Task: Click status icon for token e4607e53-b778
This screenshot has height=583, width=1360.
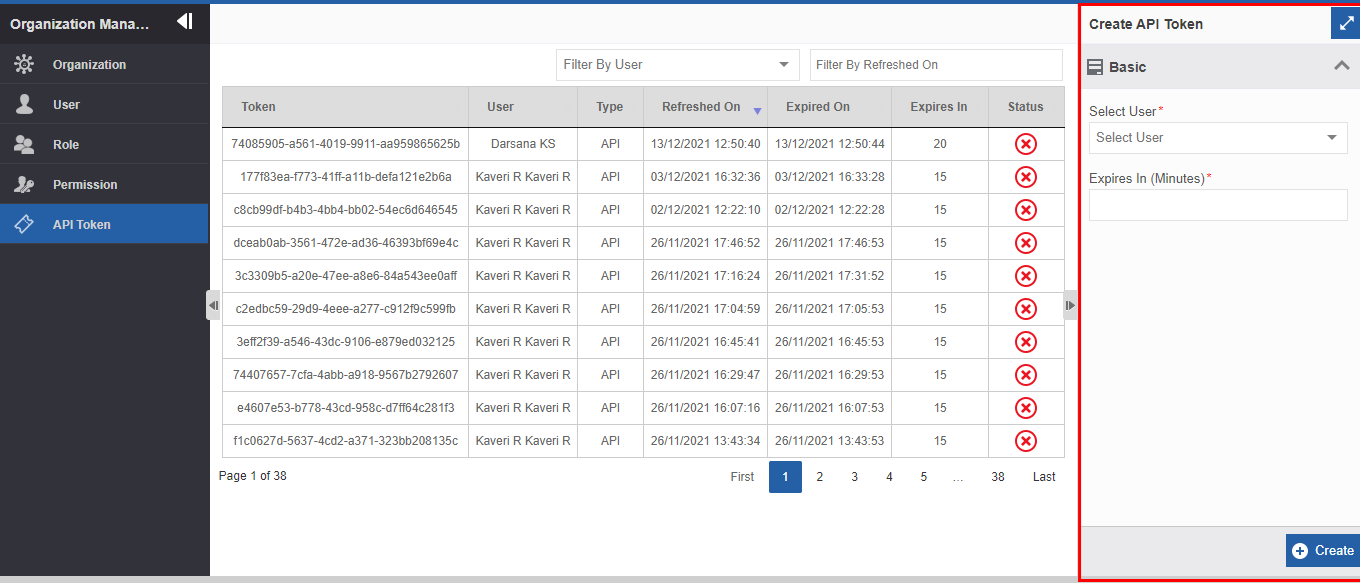Action: tap(1026, 408)
